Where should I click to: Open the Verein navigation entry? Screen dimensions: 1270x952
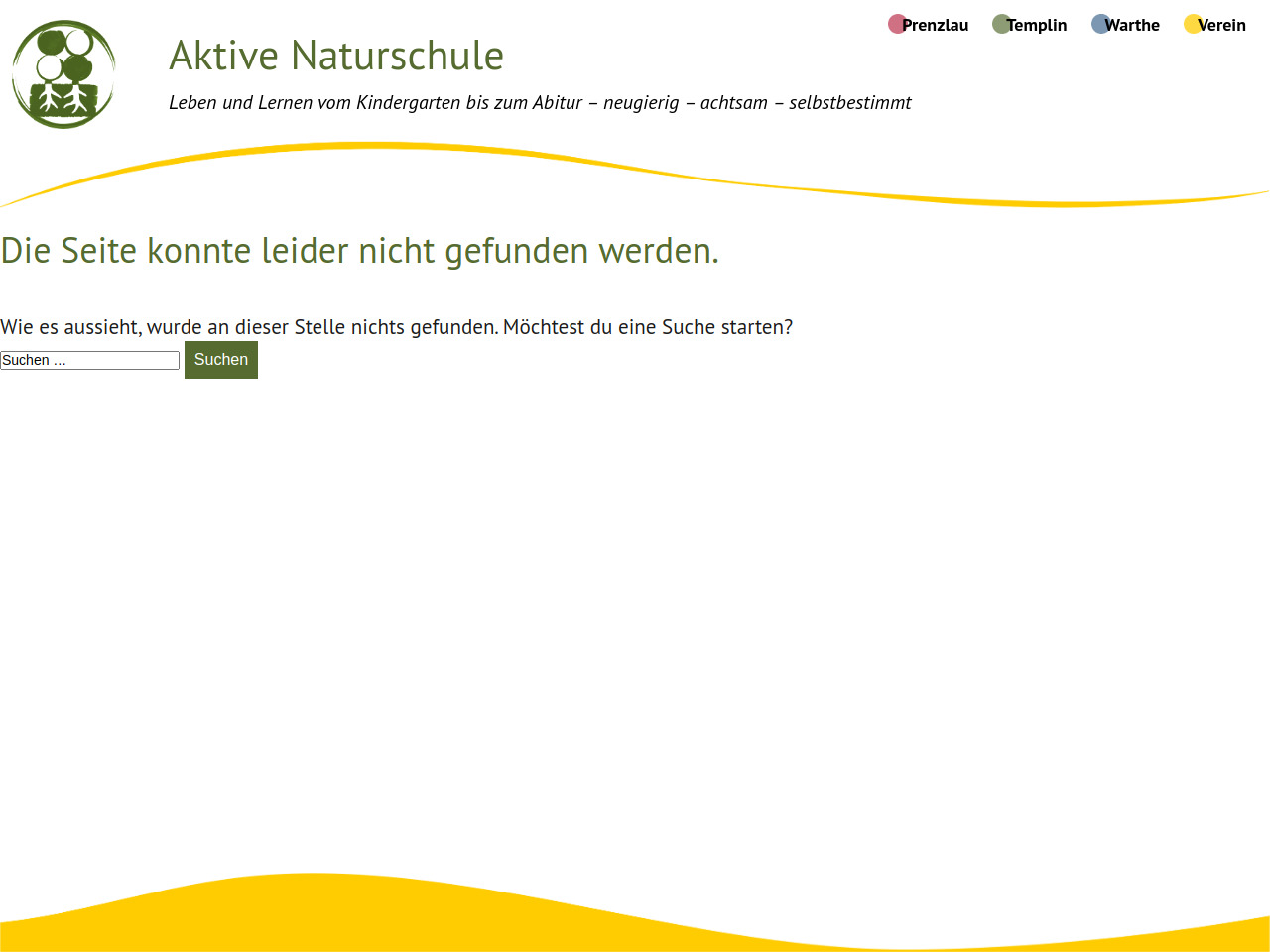(1221, 25)
